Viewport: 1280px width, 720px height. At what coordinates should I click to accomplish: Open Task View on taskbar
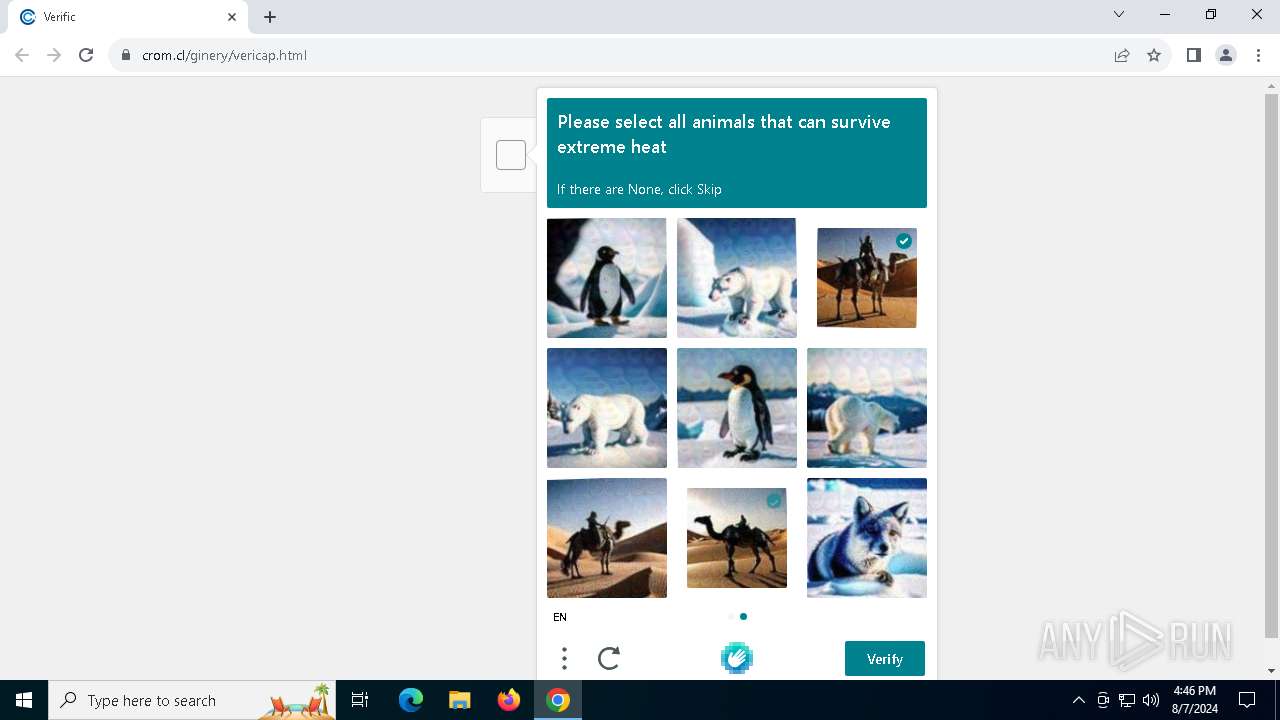(x=360, y=700)
